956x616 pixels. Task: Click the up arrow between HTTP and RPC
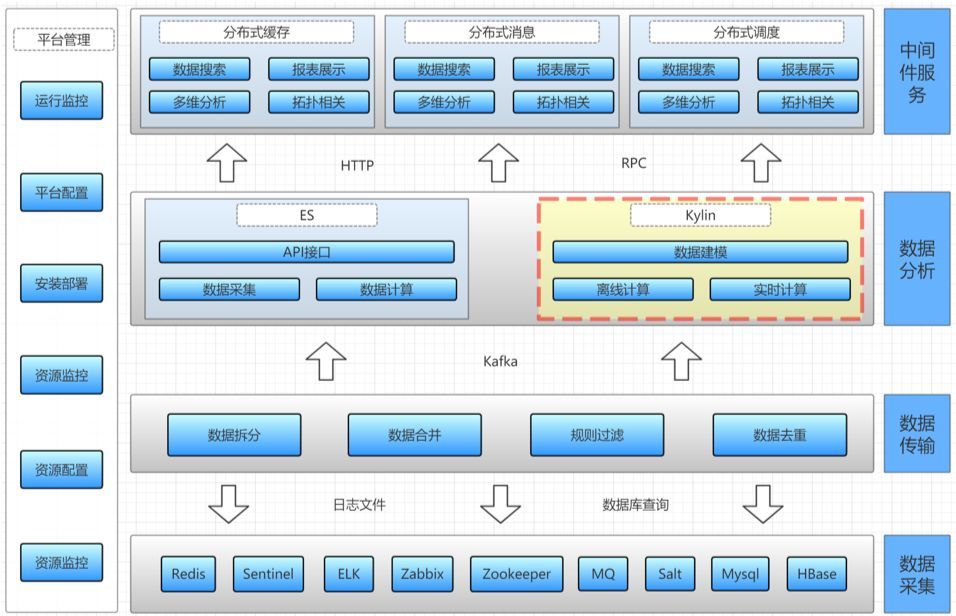498,162
